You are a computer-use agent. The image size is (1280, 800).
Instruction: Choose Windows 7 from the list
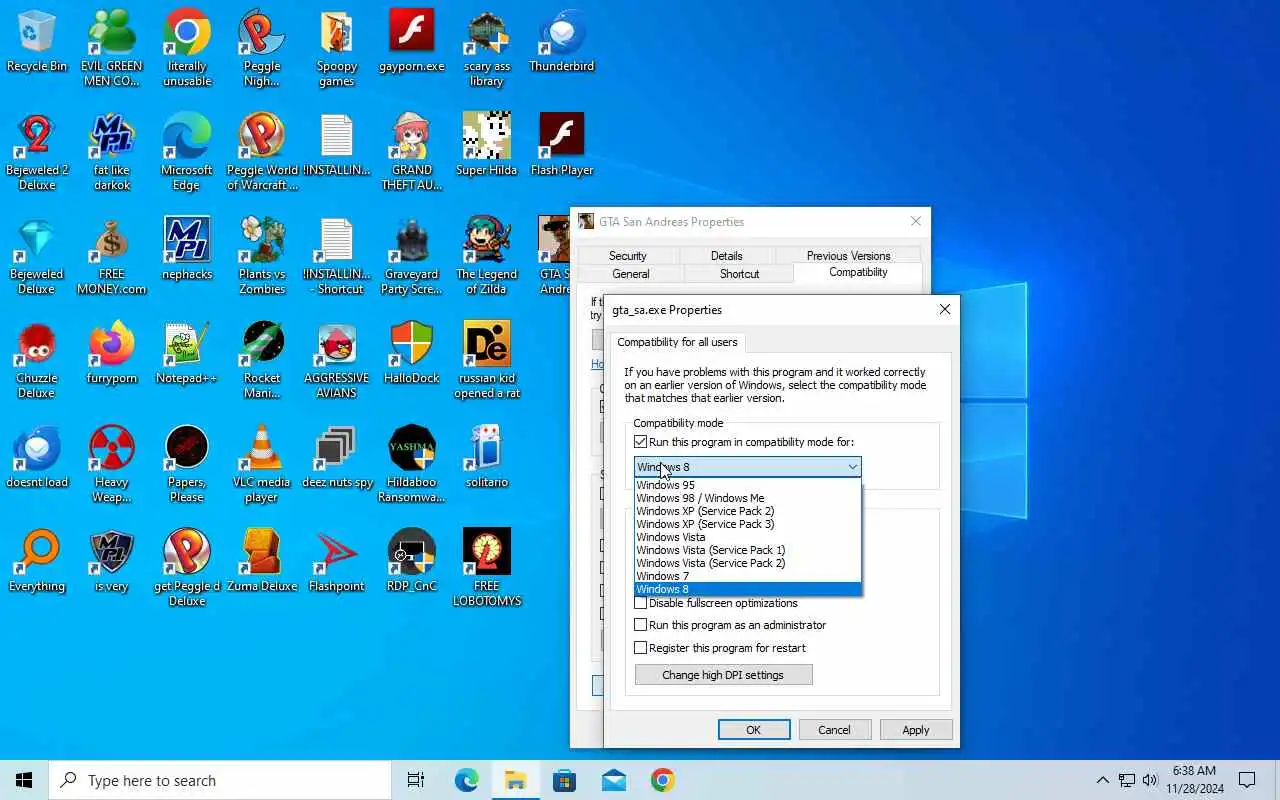click(x=747, y=576)
